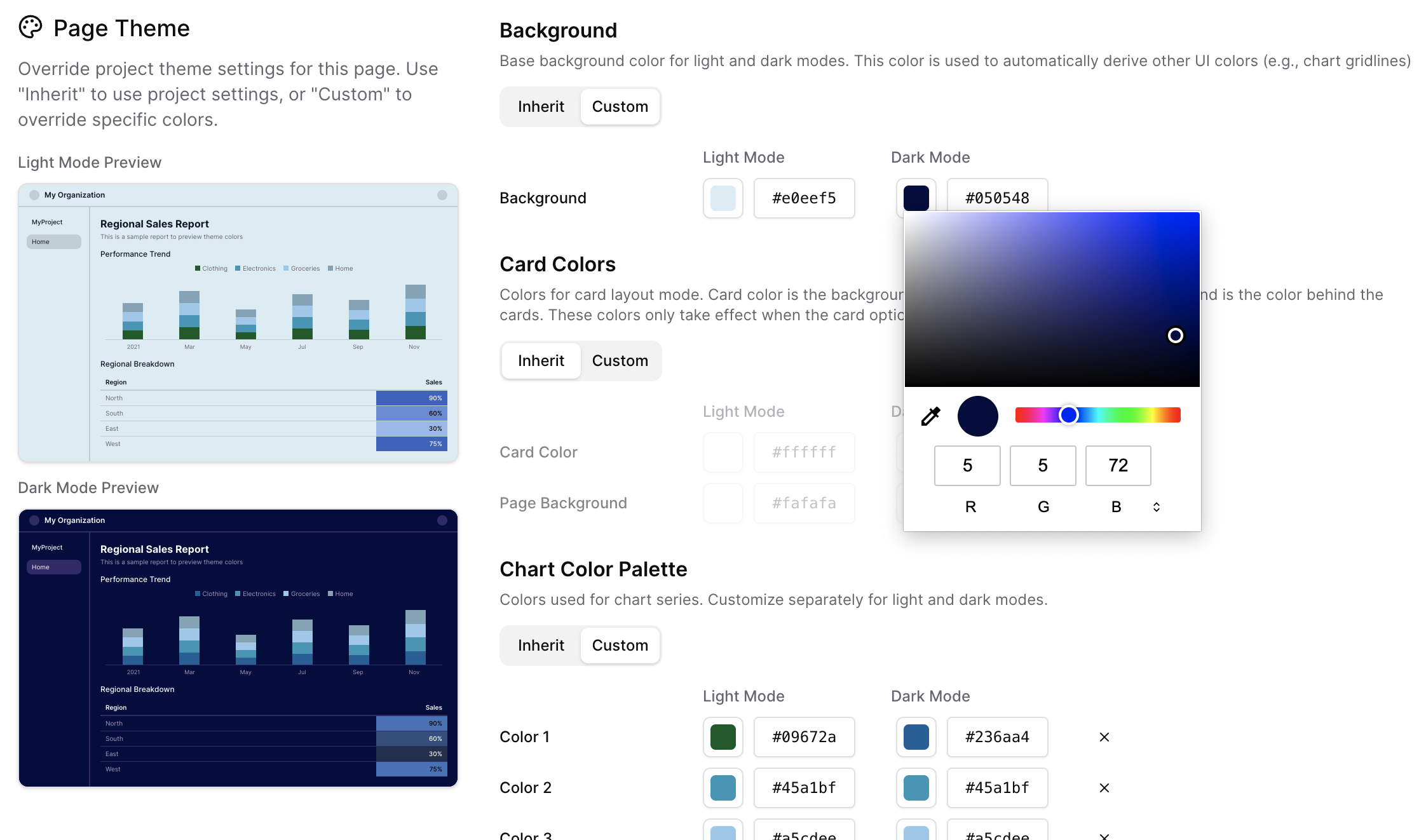The image size is (1426, 840).
Task: Click the current color circle in the picker
Action: [x=977, y=416]
